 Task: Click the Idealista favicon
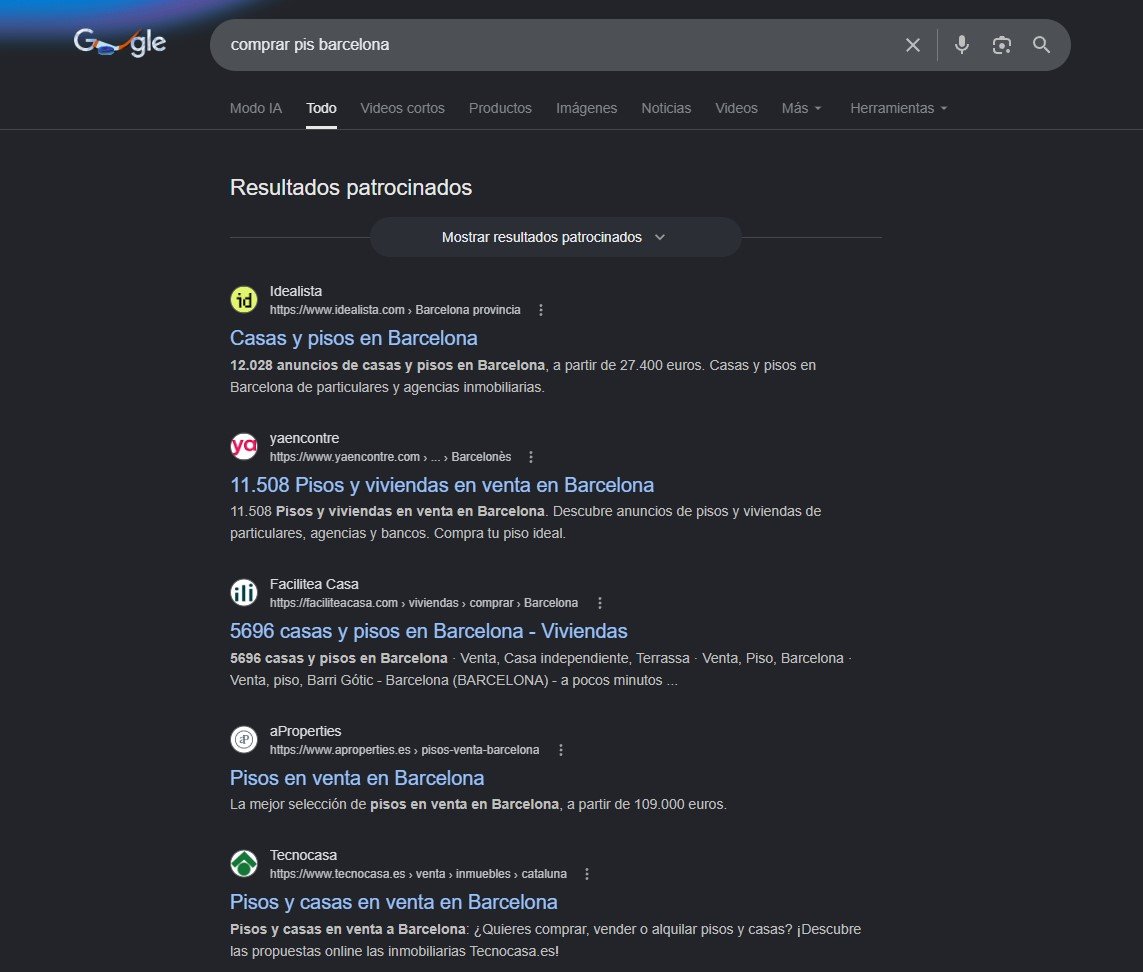click(x=243, y=299)
